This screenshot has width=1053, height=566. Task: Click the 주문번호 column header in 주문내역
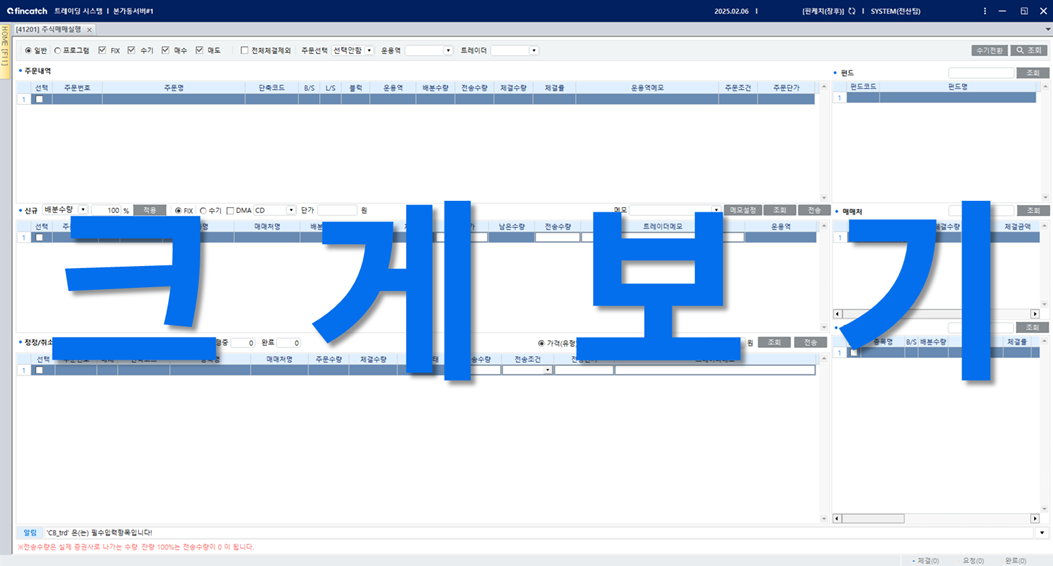pyautogui.click(x=77, y=88)
